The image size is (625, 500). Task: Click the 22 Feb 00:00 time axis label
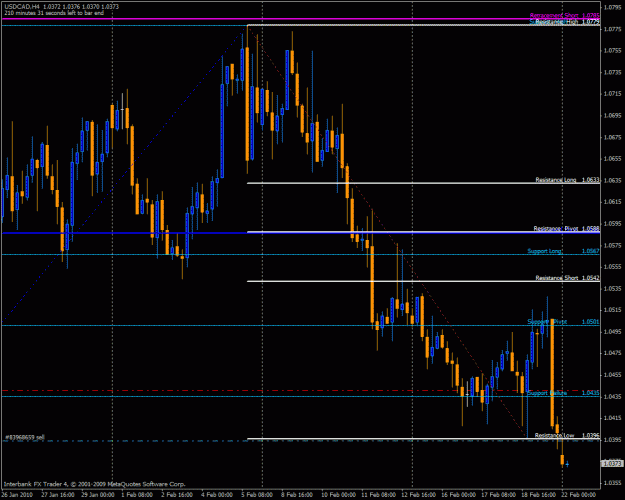[x=579, y=494]
